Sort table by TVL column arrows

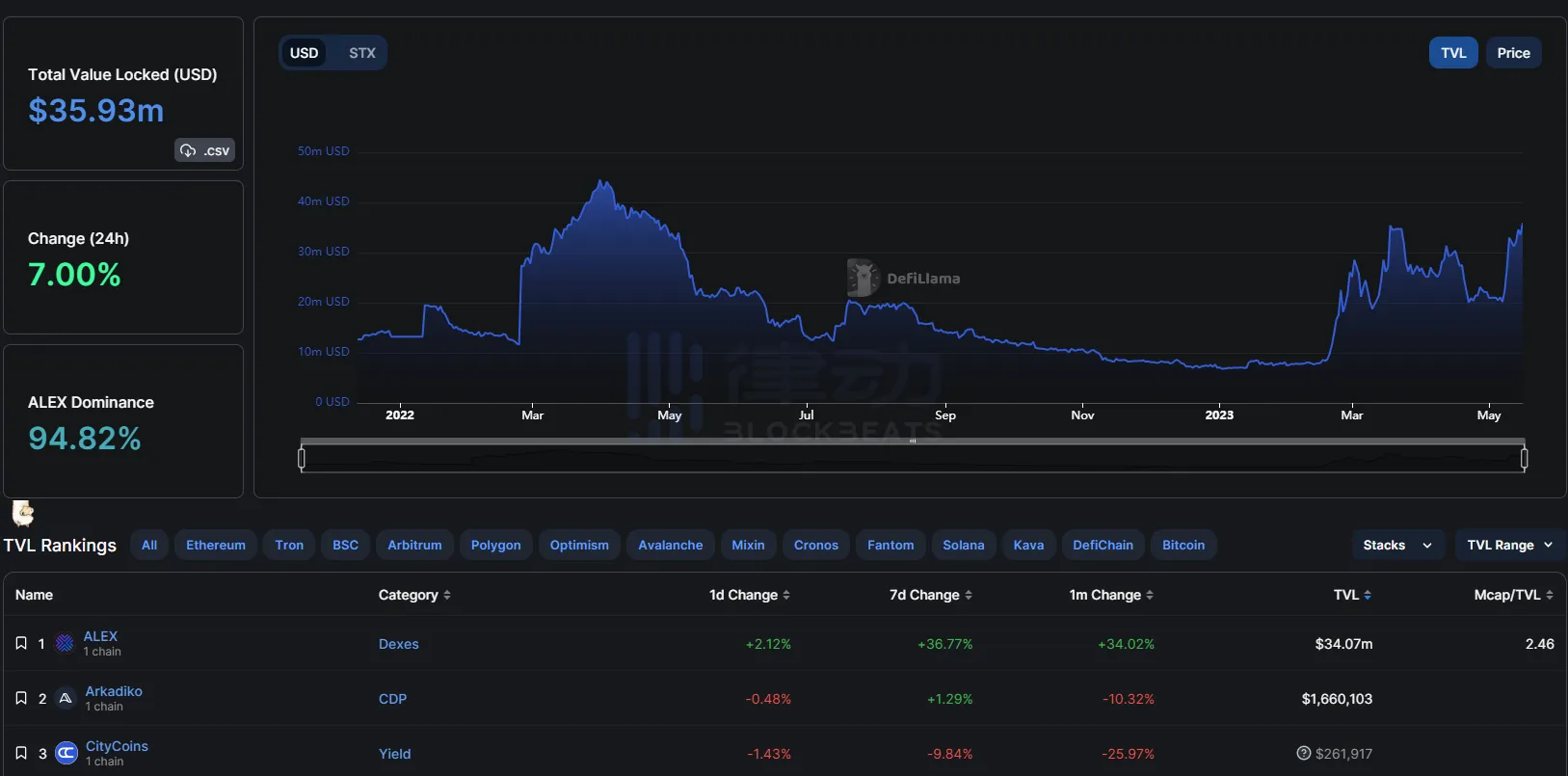coord(1368,595)
